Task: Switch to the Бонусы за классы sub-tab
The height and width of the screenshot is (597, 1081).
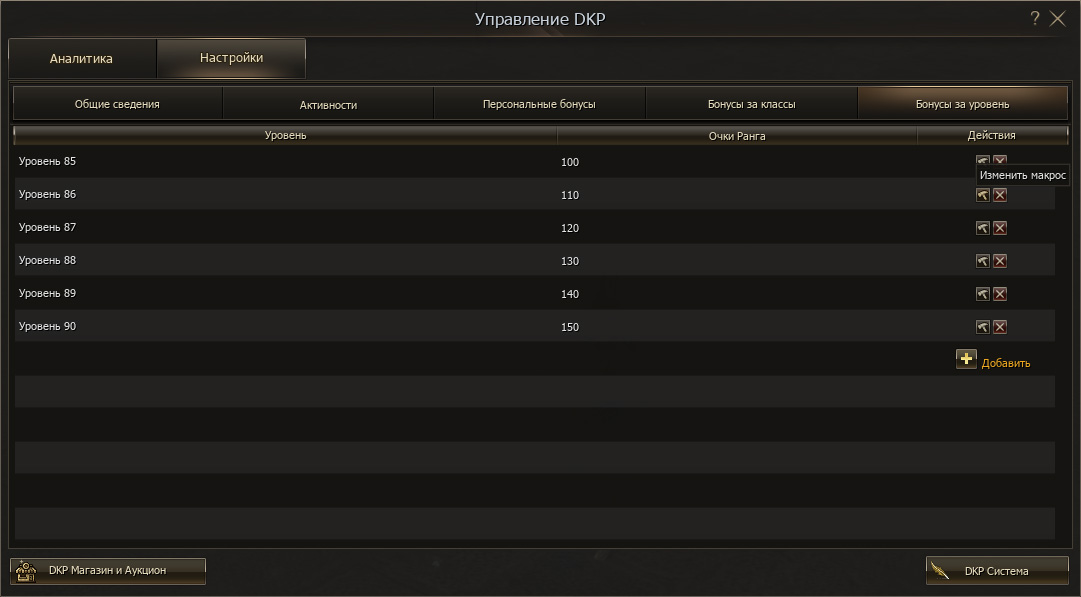Action: (751, 104)
